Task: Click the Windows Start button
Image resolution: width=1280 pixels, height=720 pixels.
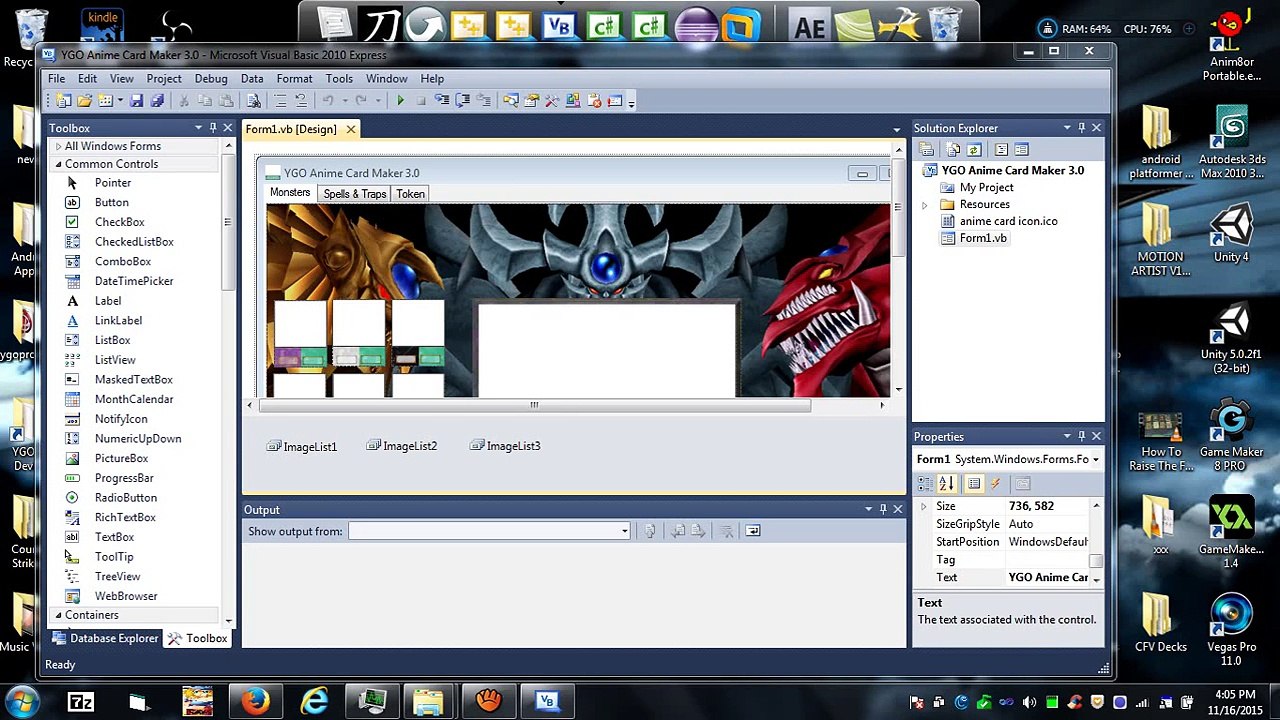Action: click(22, 701)
